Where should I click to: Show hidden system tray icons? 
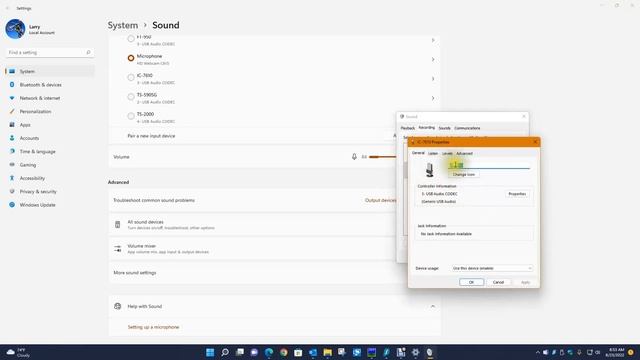tap(537, 352)
